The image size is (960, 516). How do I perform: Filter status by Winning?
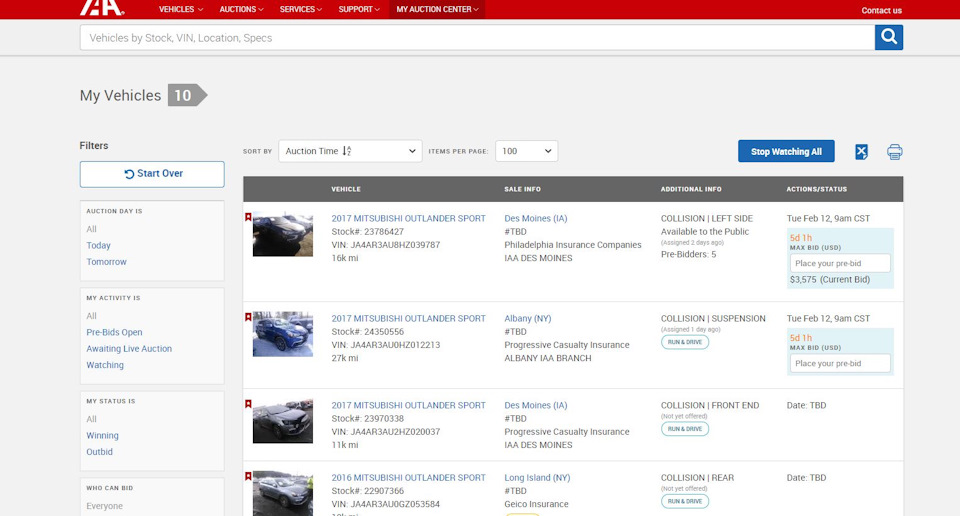coord(102,436)
